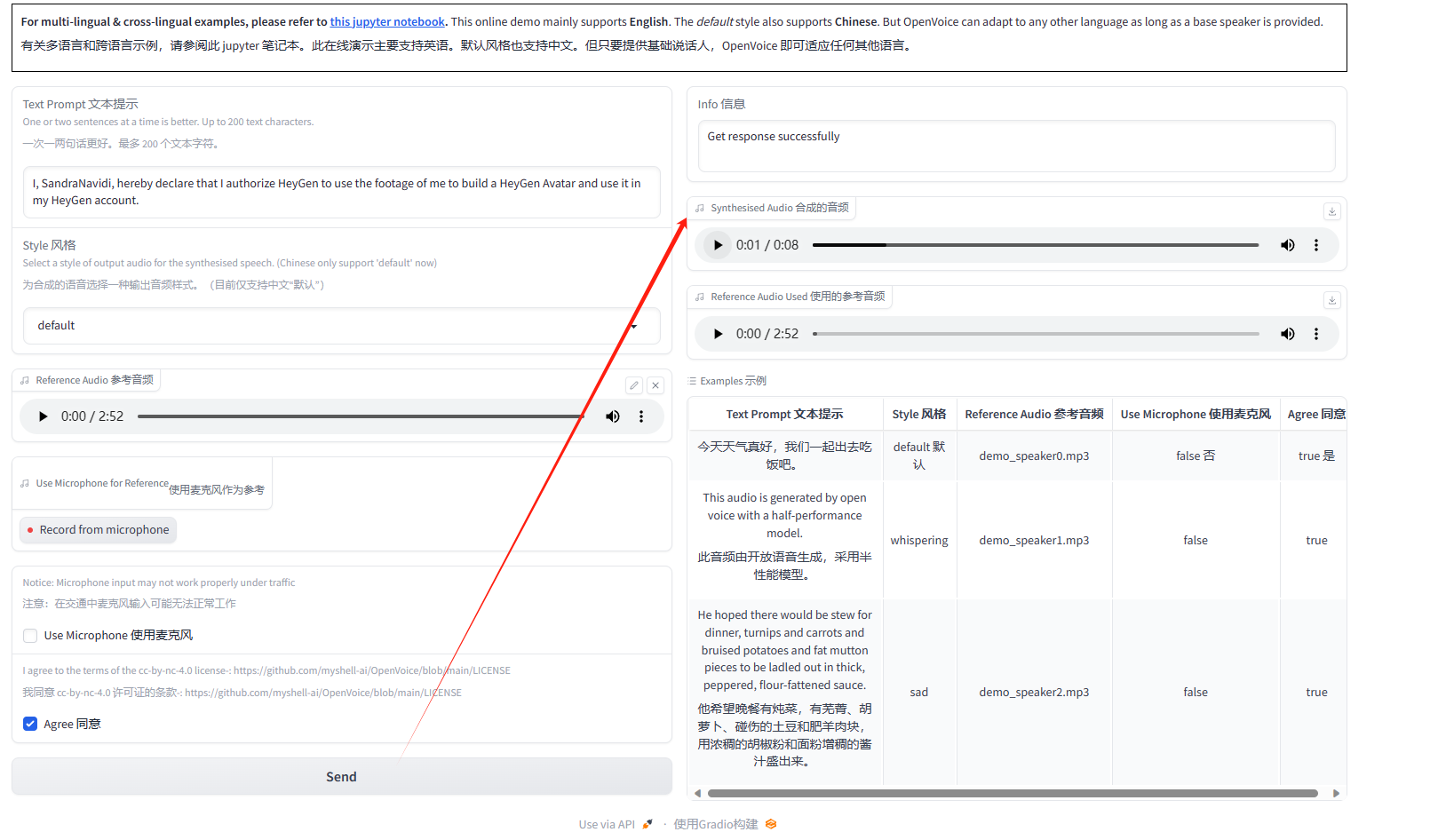The image size is (1438, 840).
Task: Seek in Synthesised Audio progress bar
Action: tap(1036, 245)
